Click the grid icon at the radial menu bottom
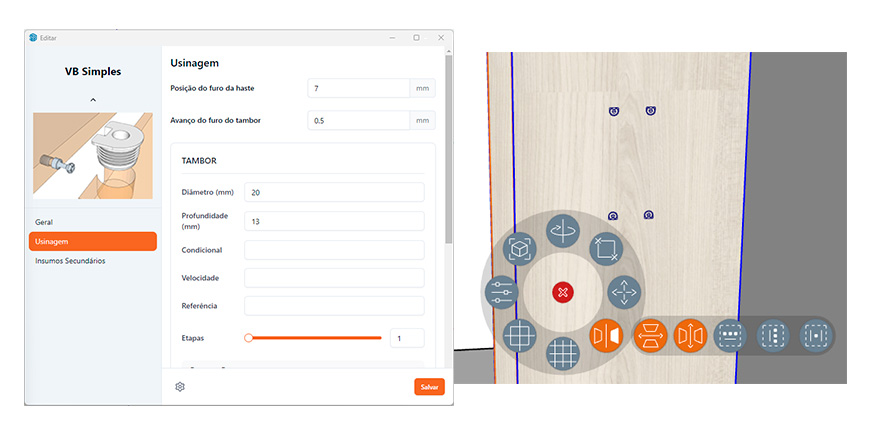This screenshot has height=437, width=871. [563, 353]
